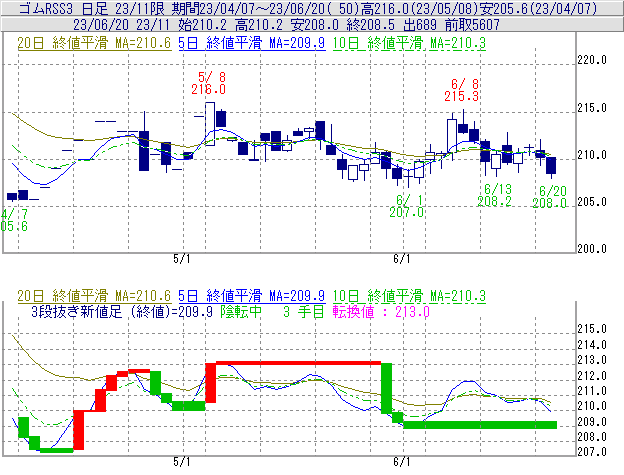Click the 陰転中 status text

(241, 311)
